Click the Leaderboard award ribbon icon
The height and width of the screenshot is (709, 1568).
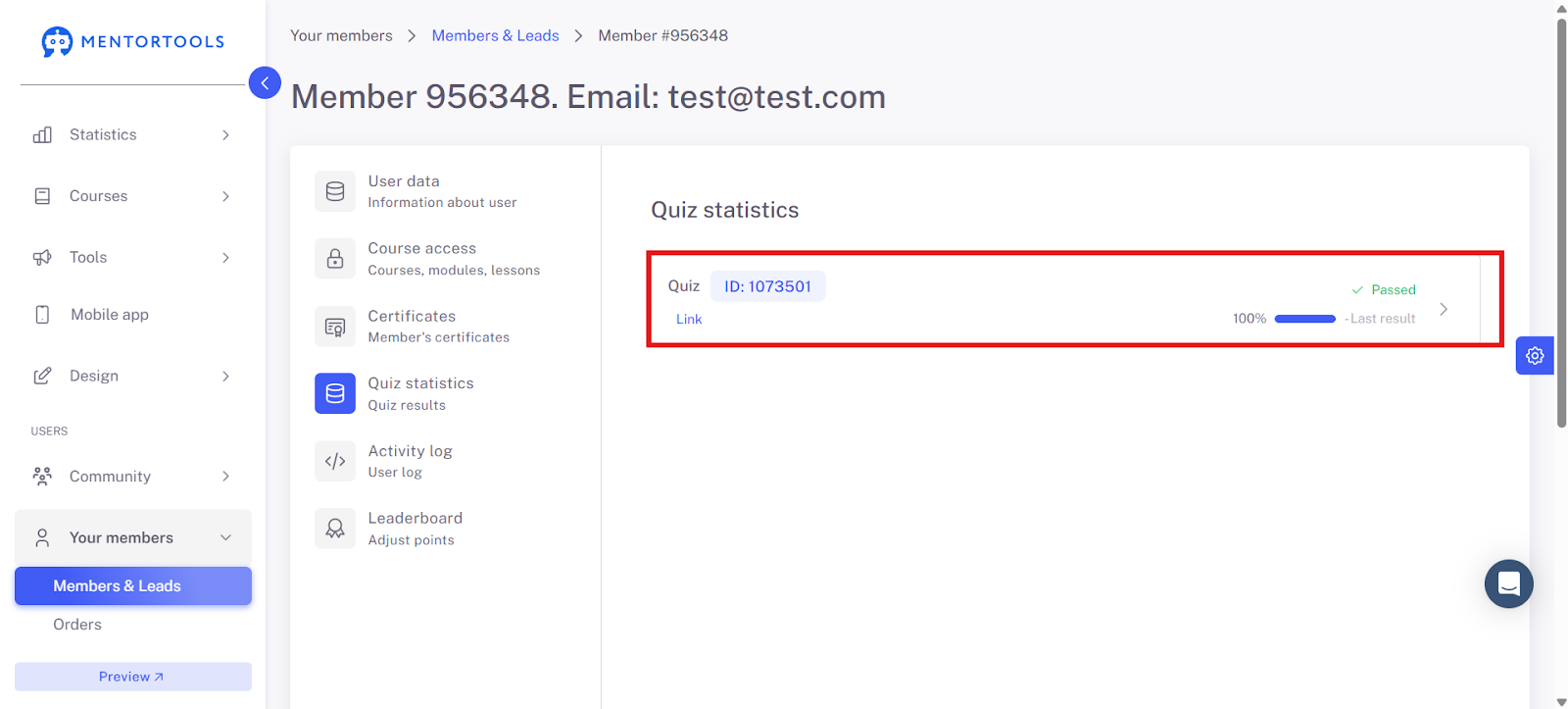click(x=335, y=529)
